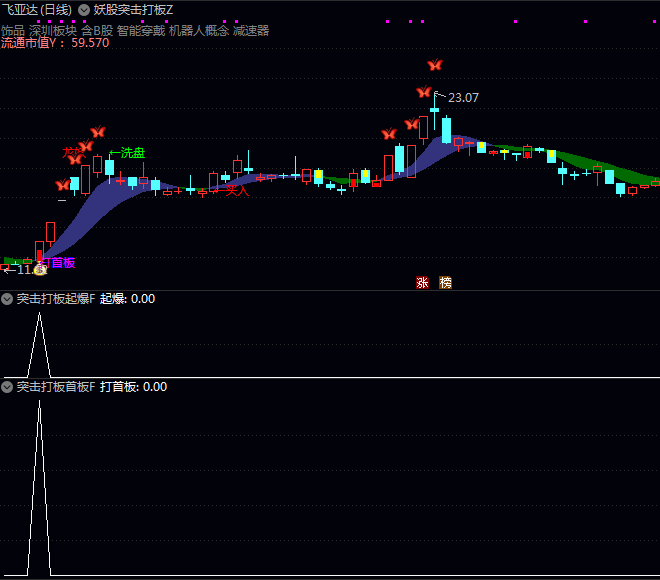Click the coin icon at the 打首板 signal
Image resolution: width=660 pixels, height=580 pixels.
(x=40, y=269)
